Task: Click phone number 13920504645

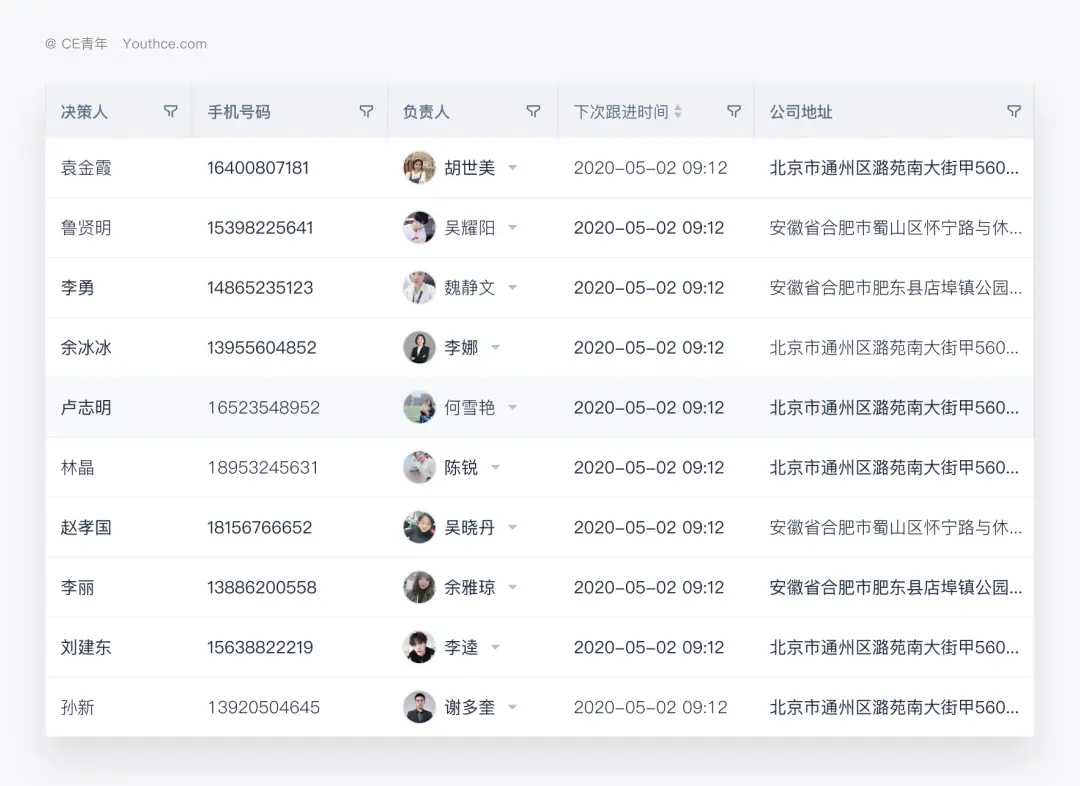Action: pos(264,707)
